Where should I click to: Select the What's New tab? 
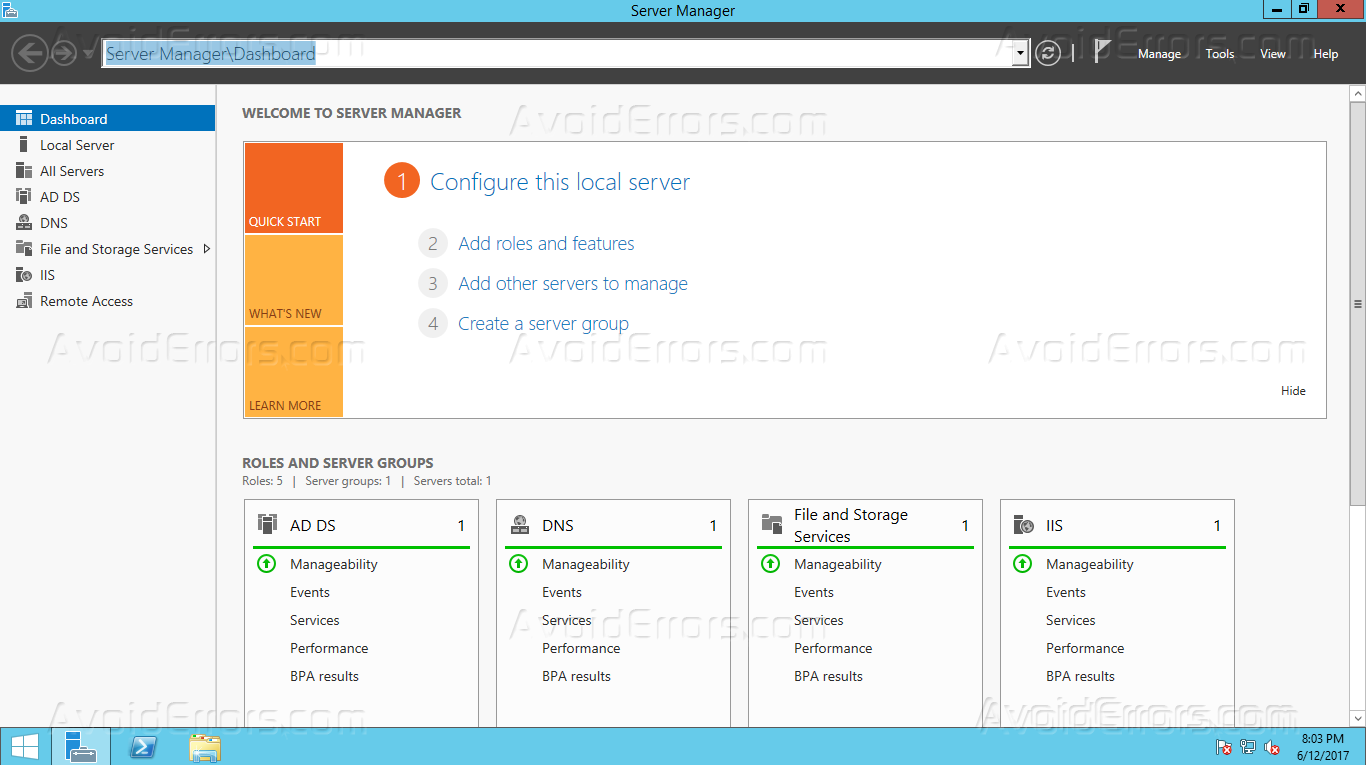(x=293, y=280)
